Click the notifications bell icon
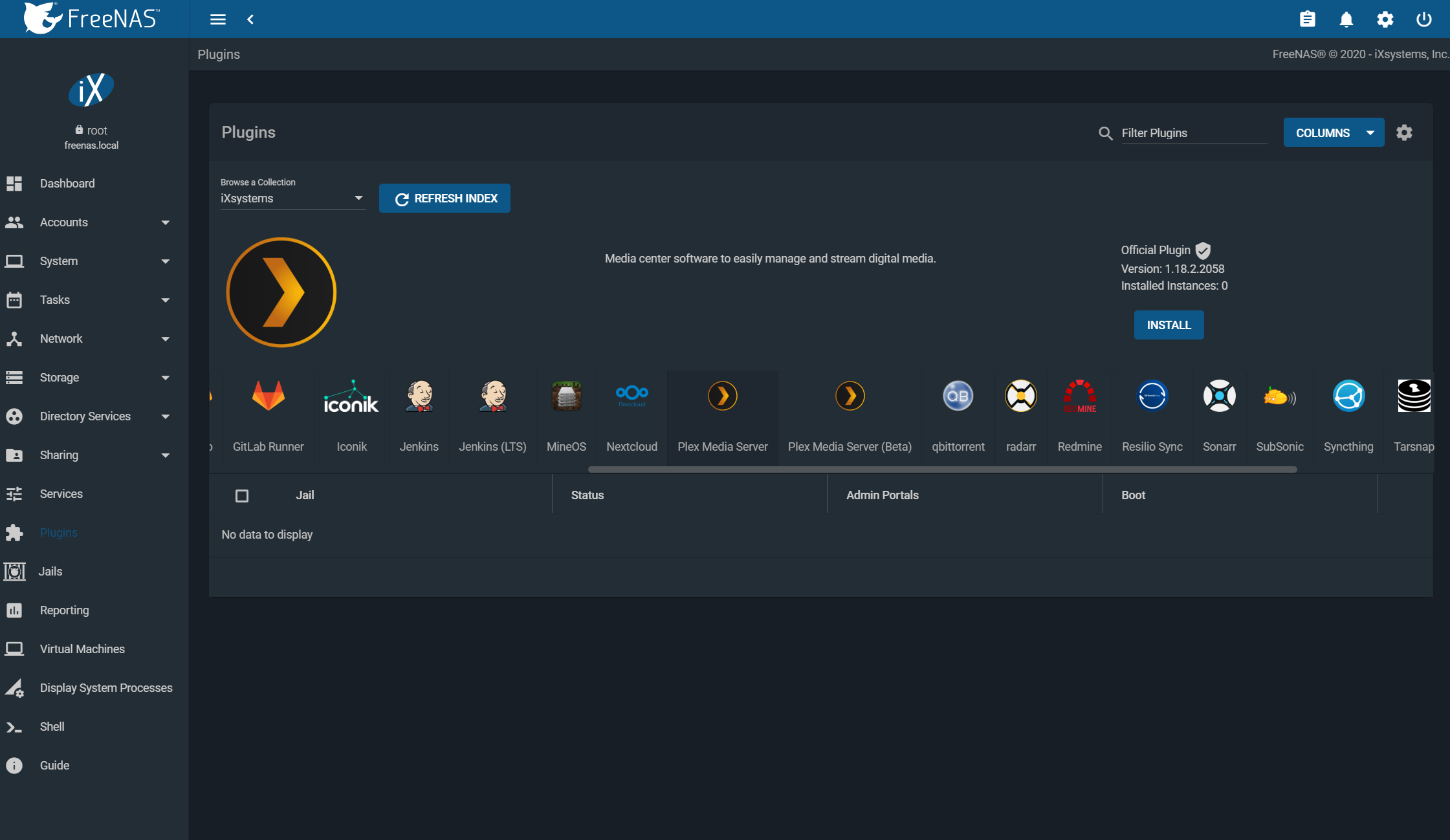Image resolution: width=1450 pixels, height=840 pixels. coord(1346,18)
